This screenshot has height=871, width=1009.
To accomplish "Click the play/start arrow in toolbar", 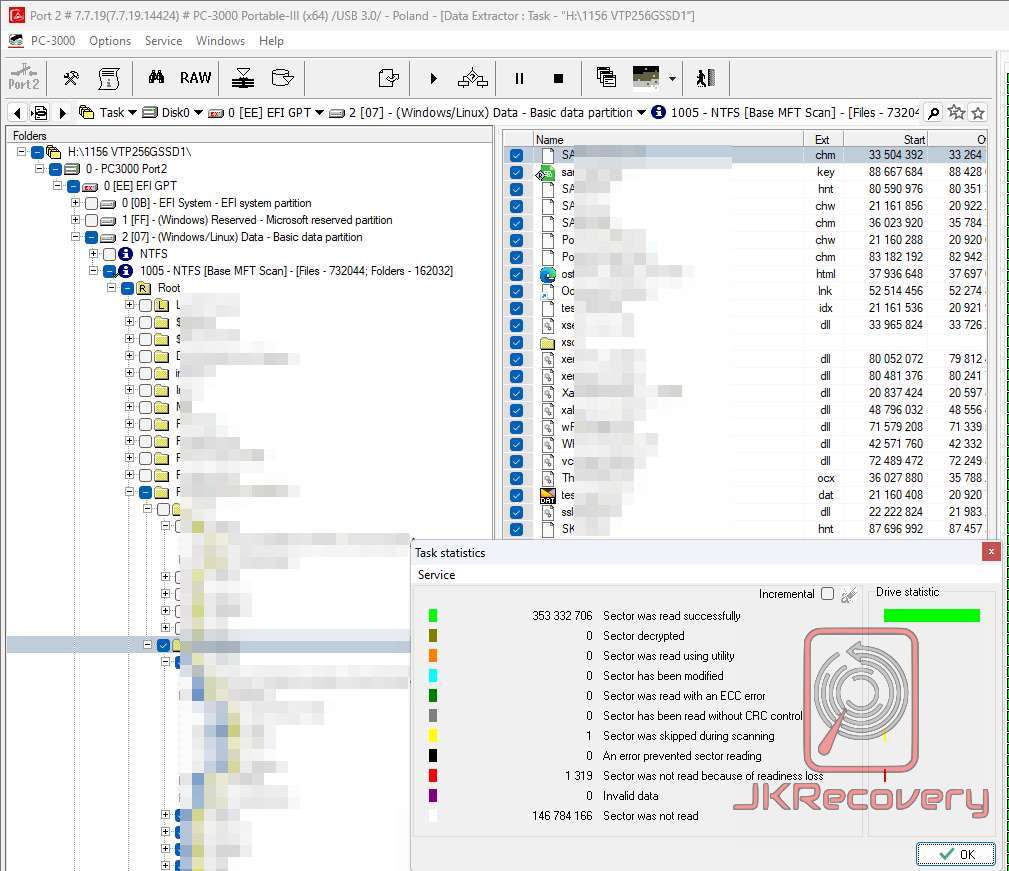I will pyautogui.click(x=433, y=78).
